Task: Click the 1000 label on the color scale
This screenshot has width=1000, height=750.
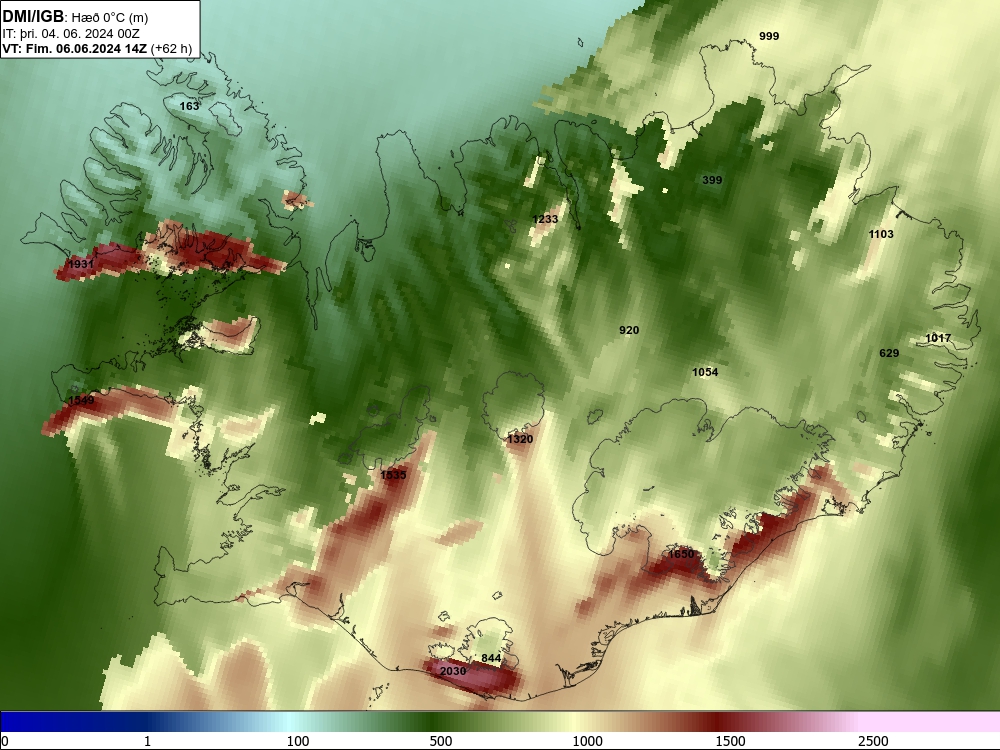Action: pos(587,741)
